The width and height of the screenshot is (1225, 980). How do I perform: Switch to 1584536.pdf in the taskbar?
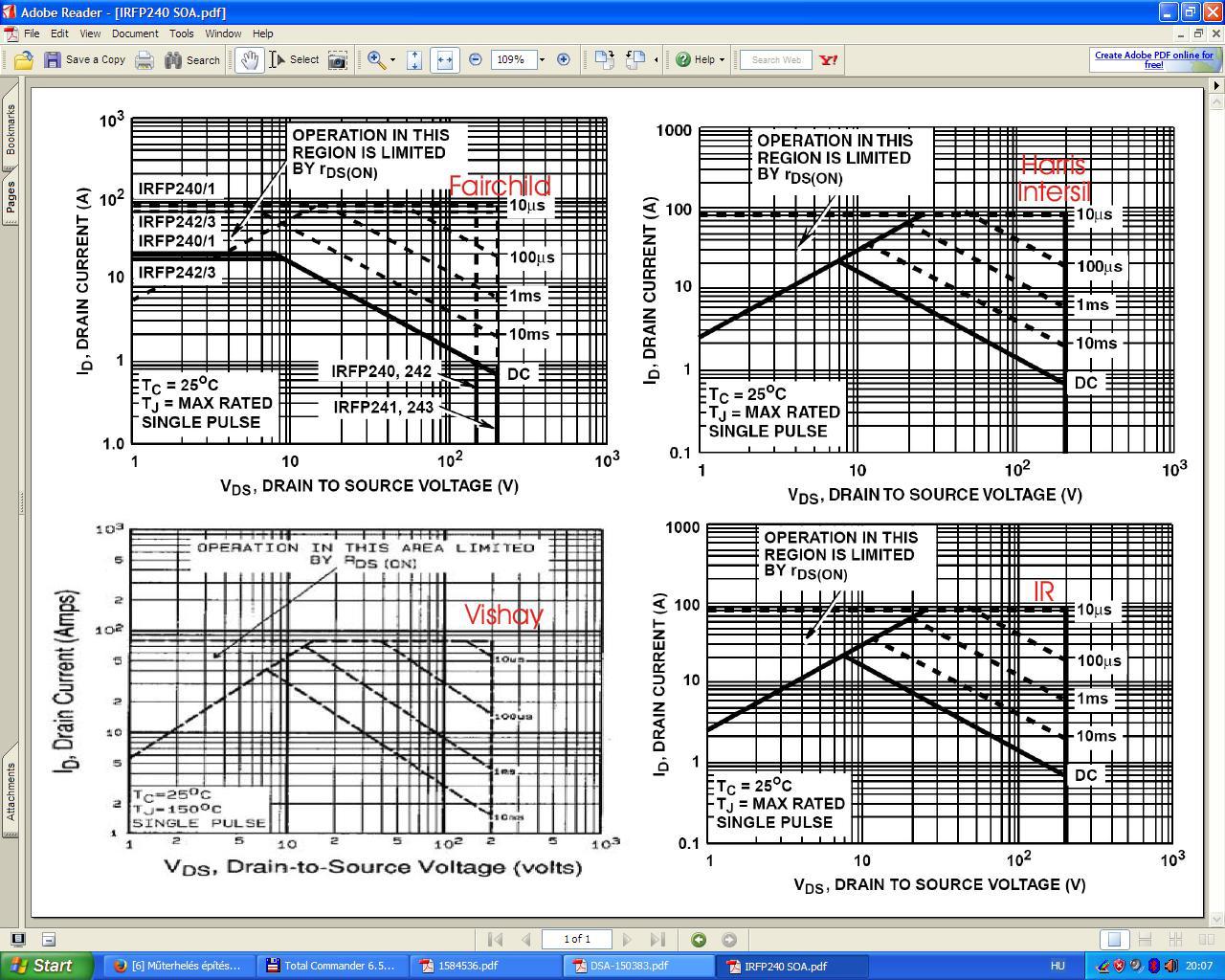click(x=484, y=966)
